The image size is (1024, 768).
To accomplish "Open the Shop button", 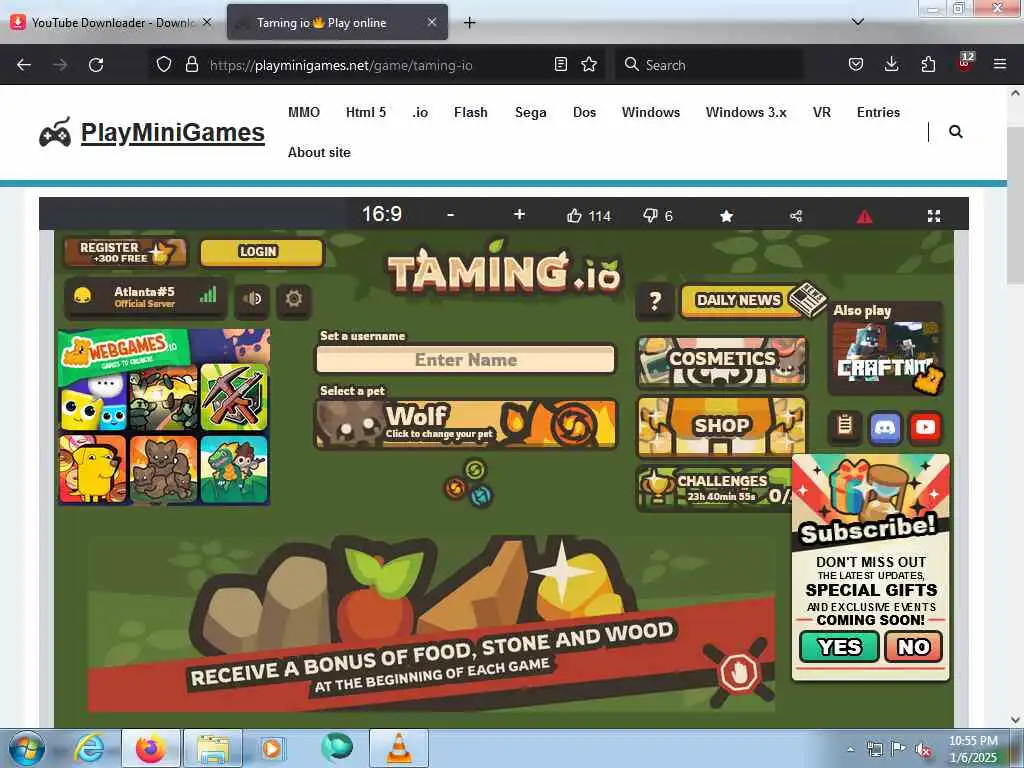I will tap(722, 427).
